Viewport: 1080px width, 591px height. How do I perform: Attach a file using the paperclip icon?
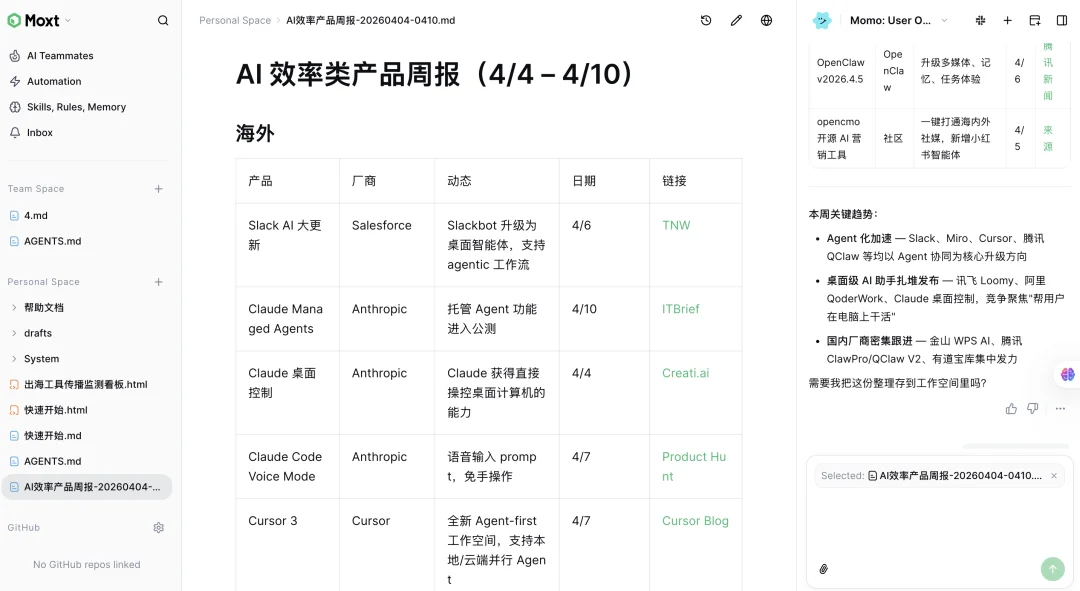coord(823,568)
